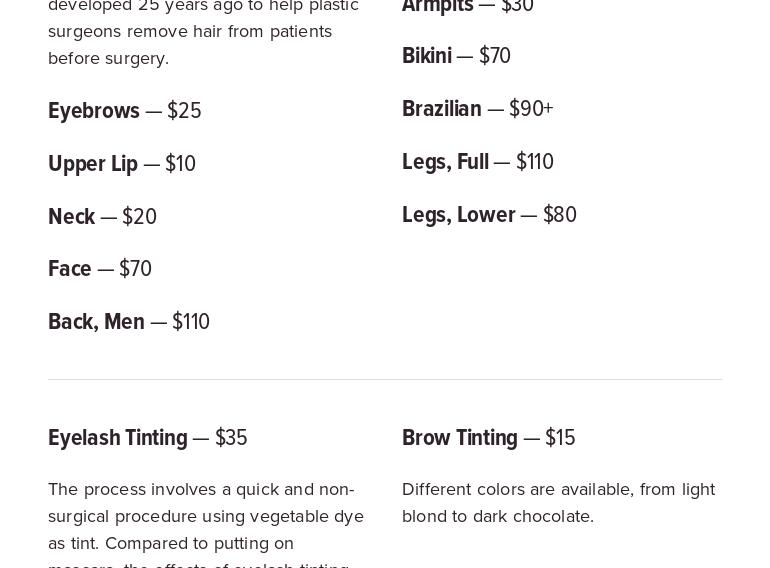This screenshot has width=770, height=568.
Task: Select the Upper Lip — $10 entry
Action: click(x=122, y=163)
